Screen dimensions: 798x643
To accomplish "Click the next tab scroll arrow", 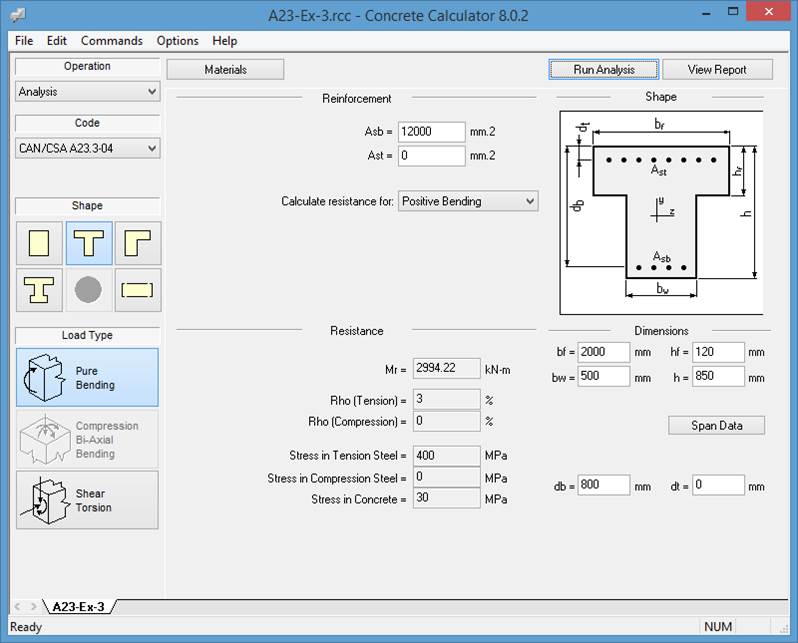I will pos(34,606).
